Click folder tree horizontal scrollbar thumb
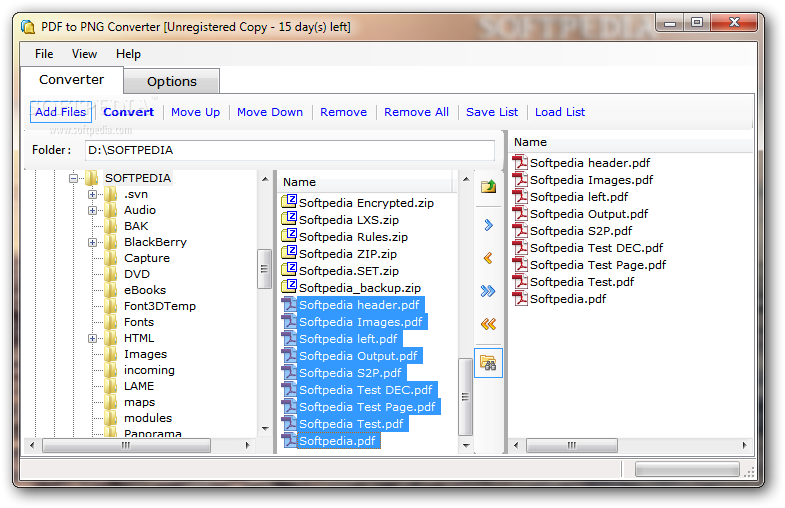The width and height of the screenshot is (785, 508). 126,445
